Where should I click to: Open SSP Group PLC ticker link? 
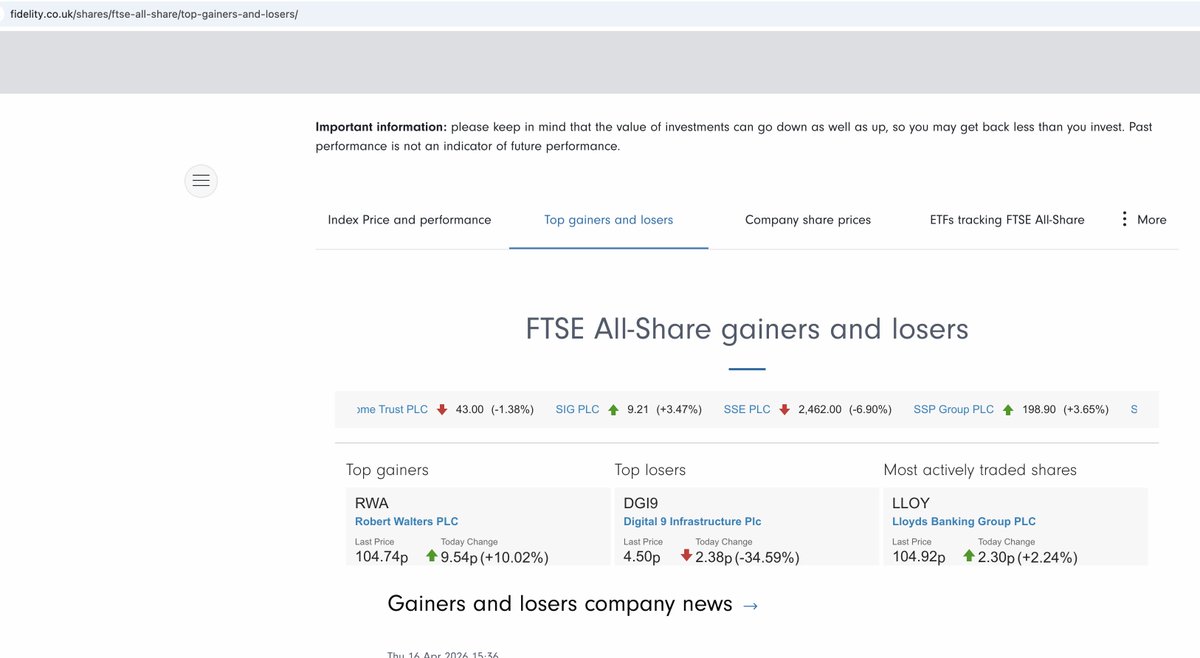(x=954, y=410)
